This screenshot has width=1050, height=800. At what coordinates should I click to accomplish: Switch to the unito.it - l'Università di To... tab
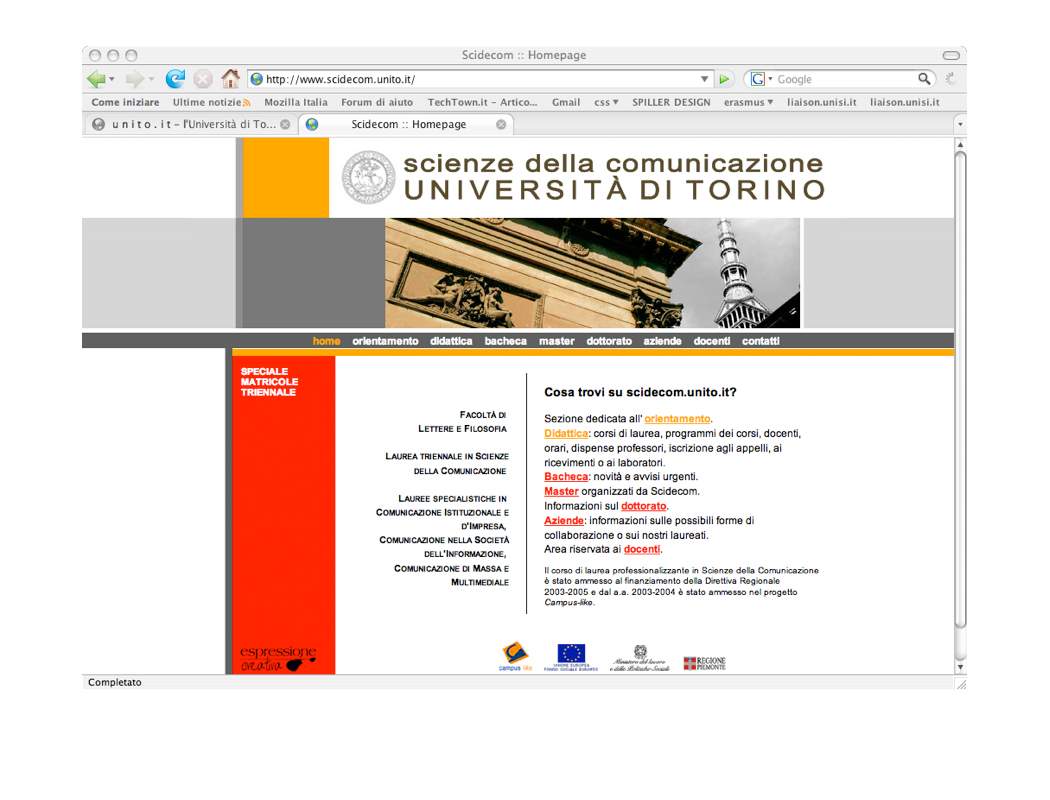coord(191,125)
